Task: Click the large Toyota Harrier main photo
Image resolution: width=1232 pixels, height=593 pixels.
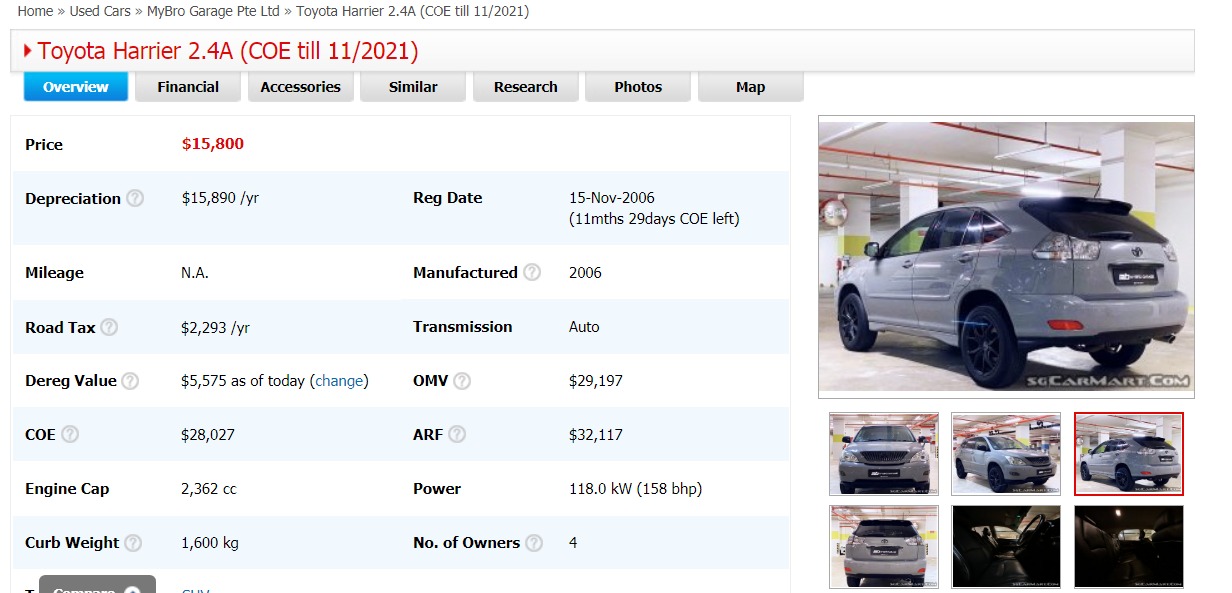Action: 1006,257
